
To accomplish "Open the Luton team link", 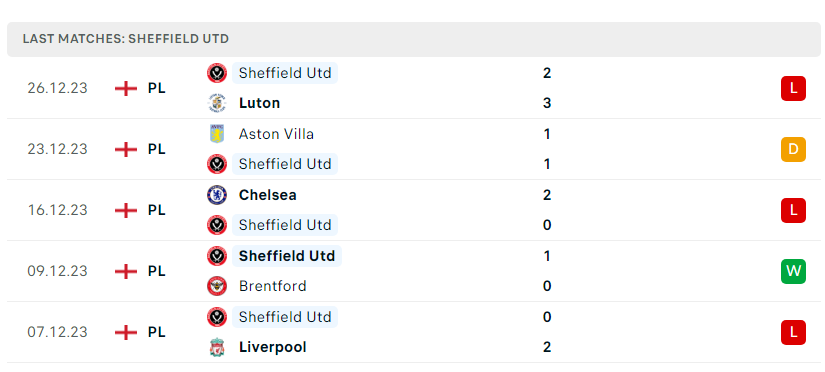I will coord(259,103).
